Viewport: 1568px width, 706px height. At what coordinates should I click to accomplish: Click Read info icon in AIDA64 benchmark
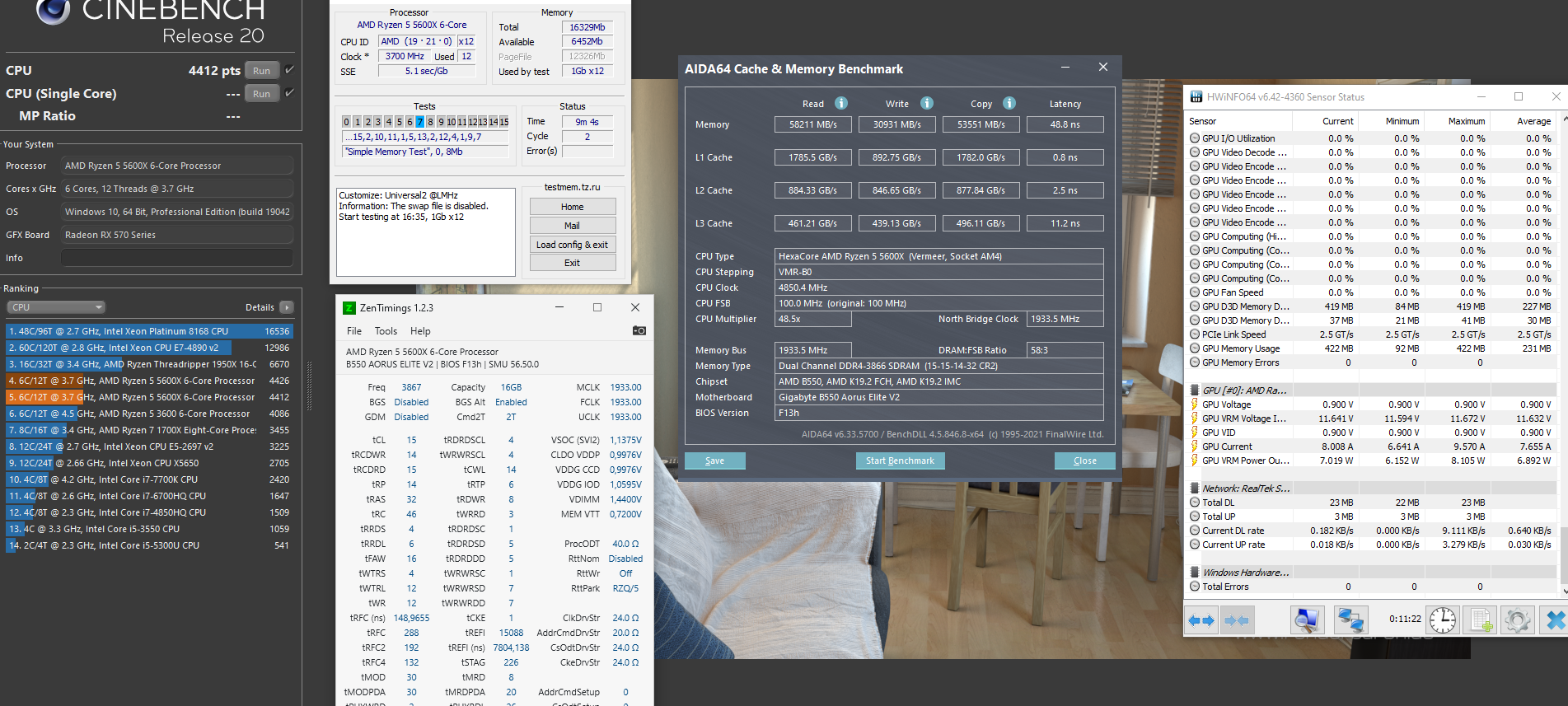[841, 103]
